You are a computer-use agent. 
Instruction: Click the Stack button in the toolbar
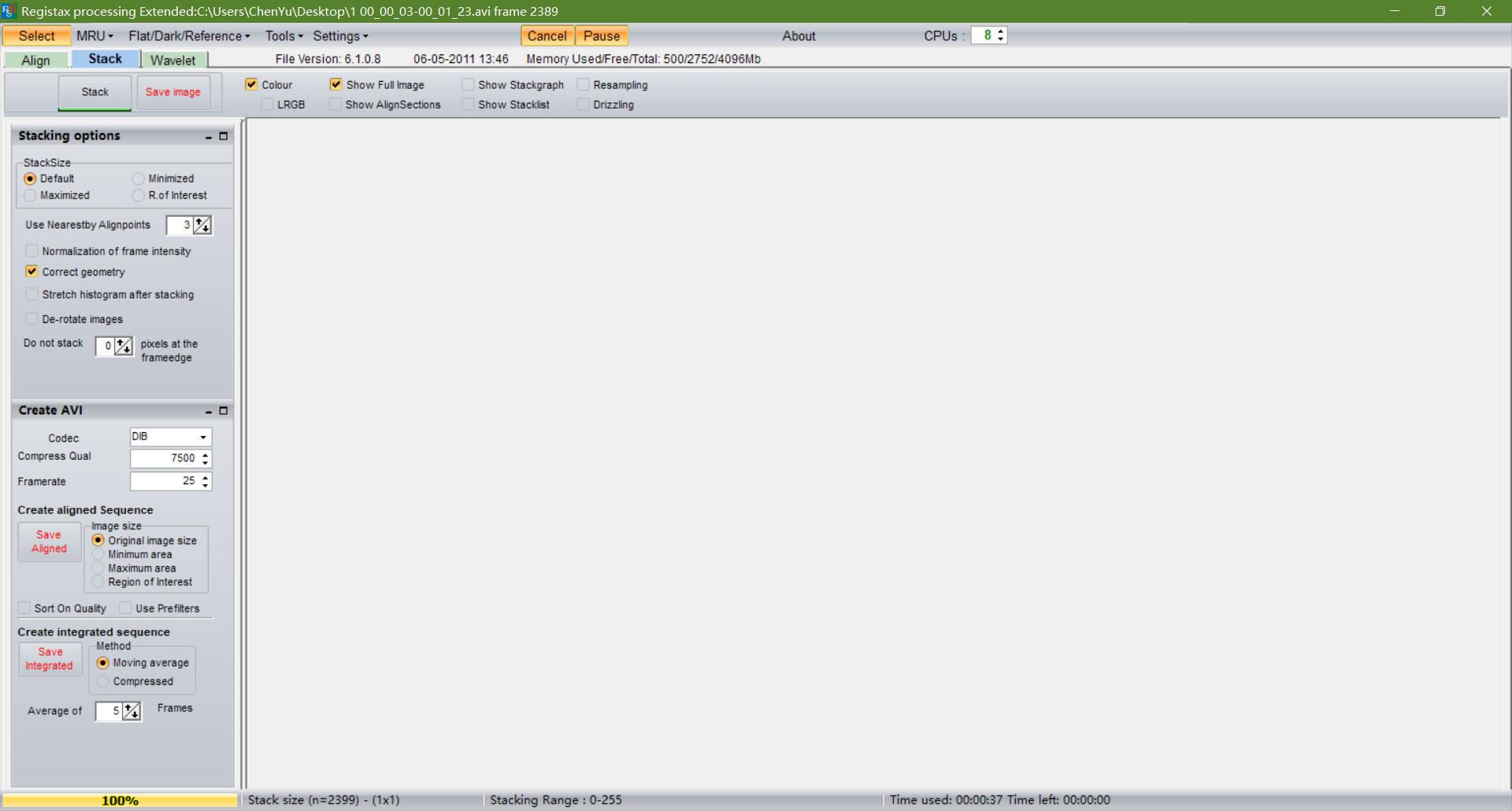pyautogui.click(x=94, y=92)
